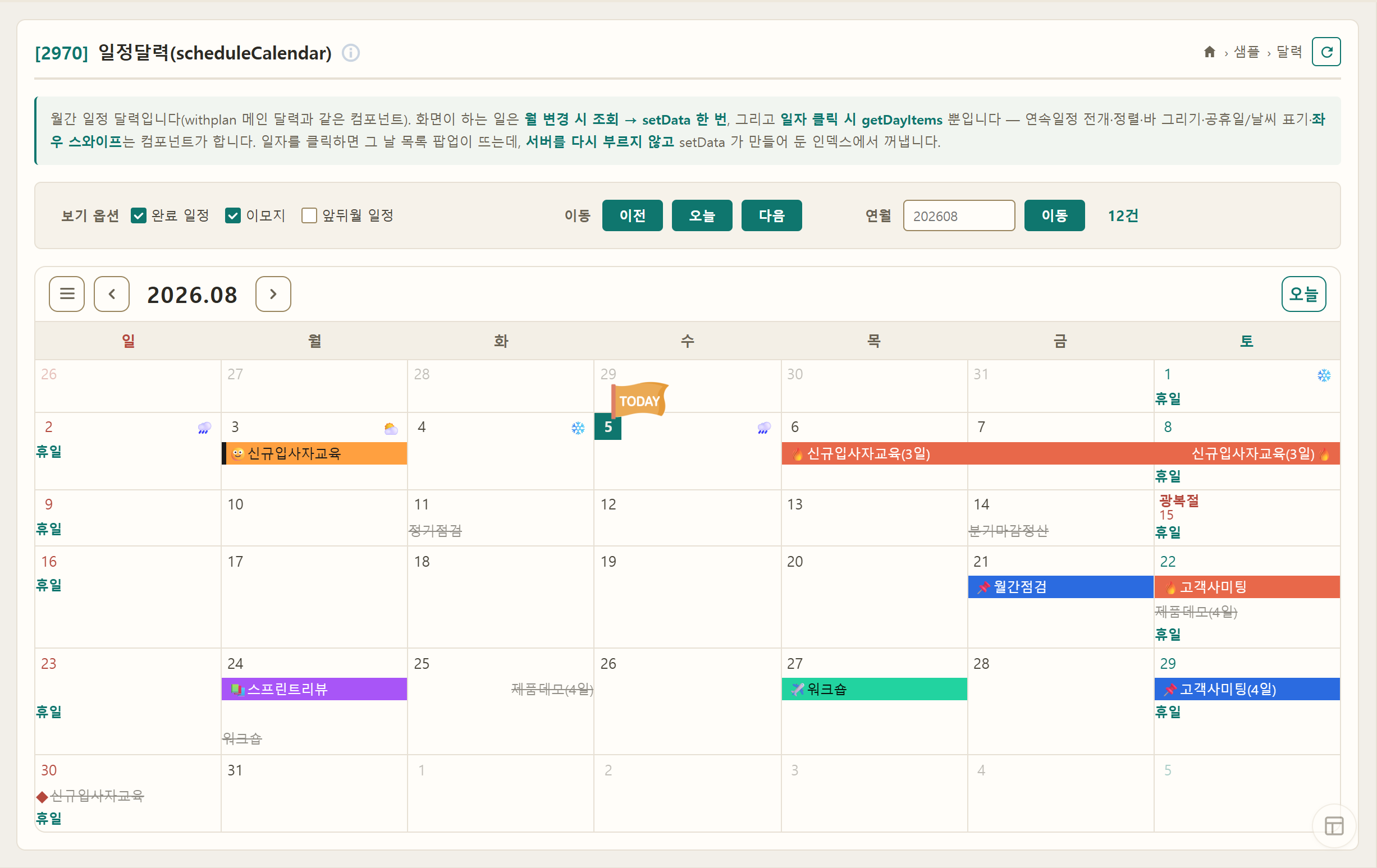Viewport: 1377px width, 868px height.
Task: Click the struck-through 워크숍 item on August 24
Action: coord(242,739)
